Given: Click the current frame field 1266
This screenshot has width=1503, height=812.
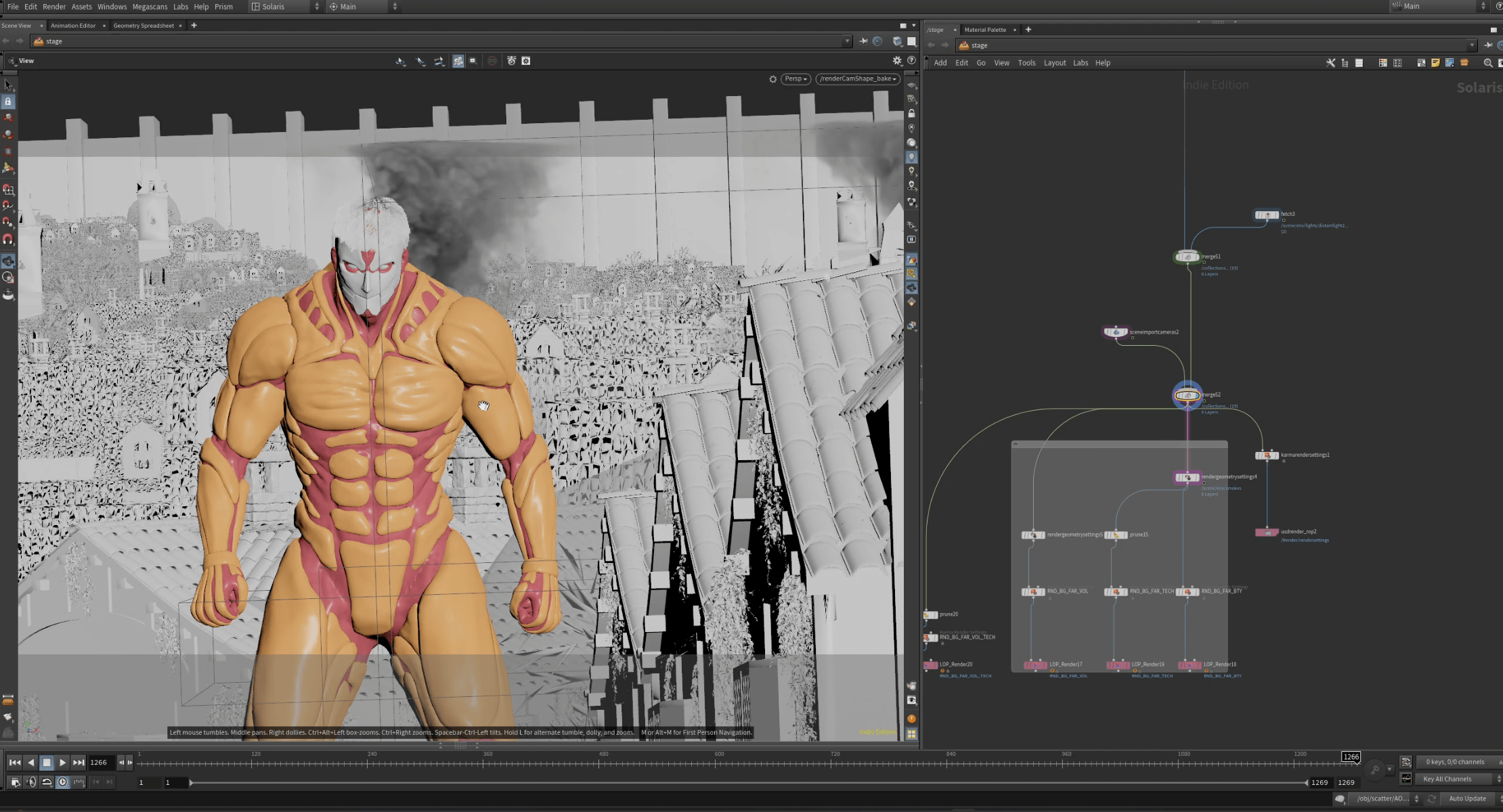Looking at the screenshot, I should (x=102, y=763).
